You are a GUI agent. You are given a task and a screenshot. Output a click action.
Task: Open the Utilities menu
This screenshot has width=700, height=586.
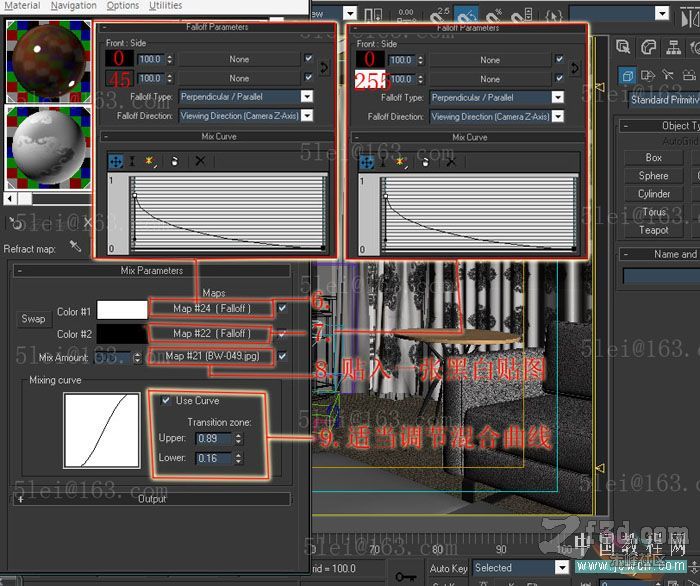pyautogui.click(x=166, y=6)
